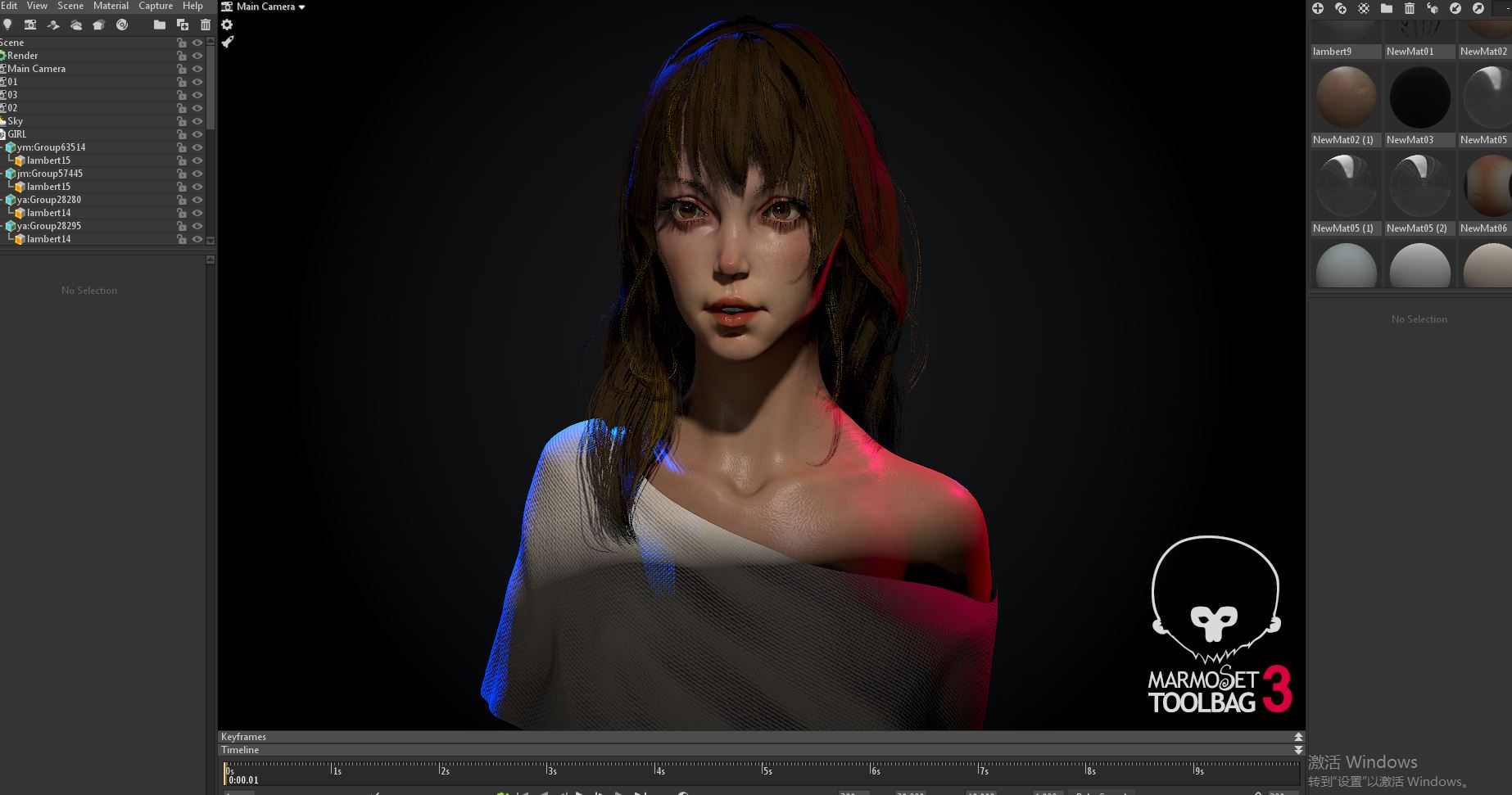Click the rocket icon in the viewport
The width and height of the screenshot is (1512, 795).
(228, 42)
